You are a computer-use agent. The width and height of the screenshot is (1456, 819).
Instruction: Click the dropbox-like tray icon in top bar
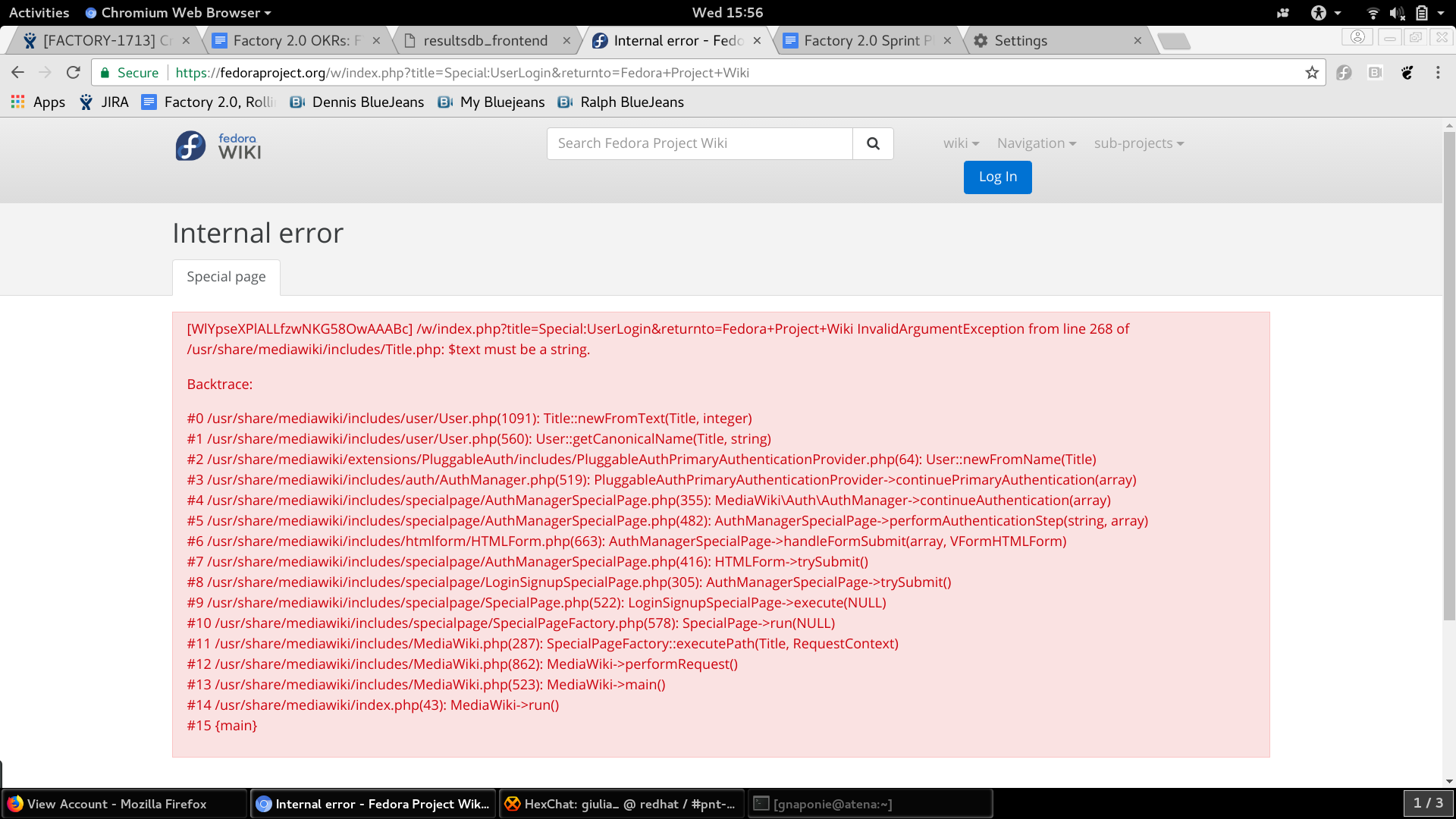[1283, 13]
